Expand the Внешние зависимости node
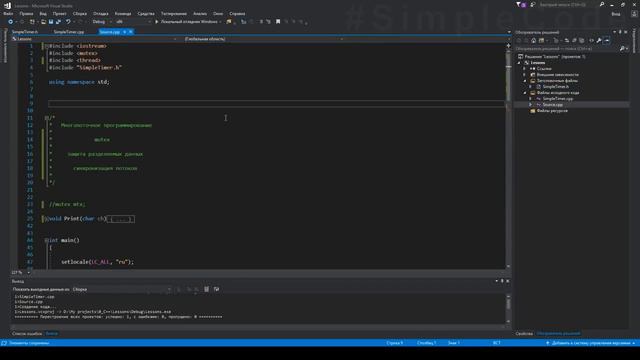 click(525, 75)
